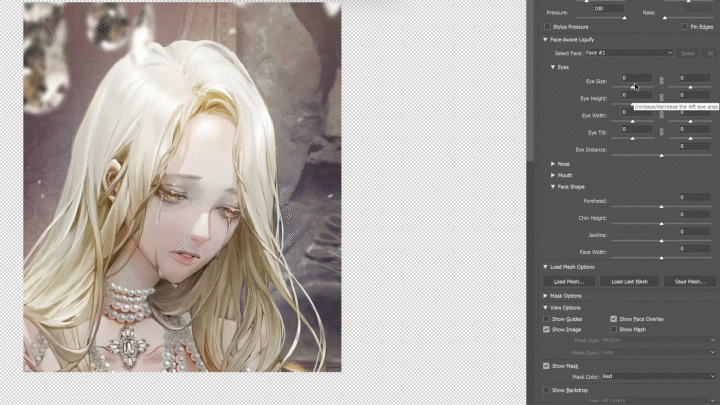
Task: Click the left Eye Tilt value field
Action: click(x=636, y=129)
